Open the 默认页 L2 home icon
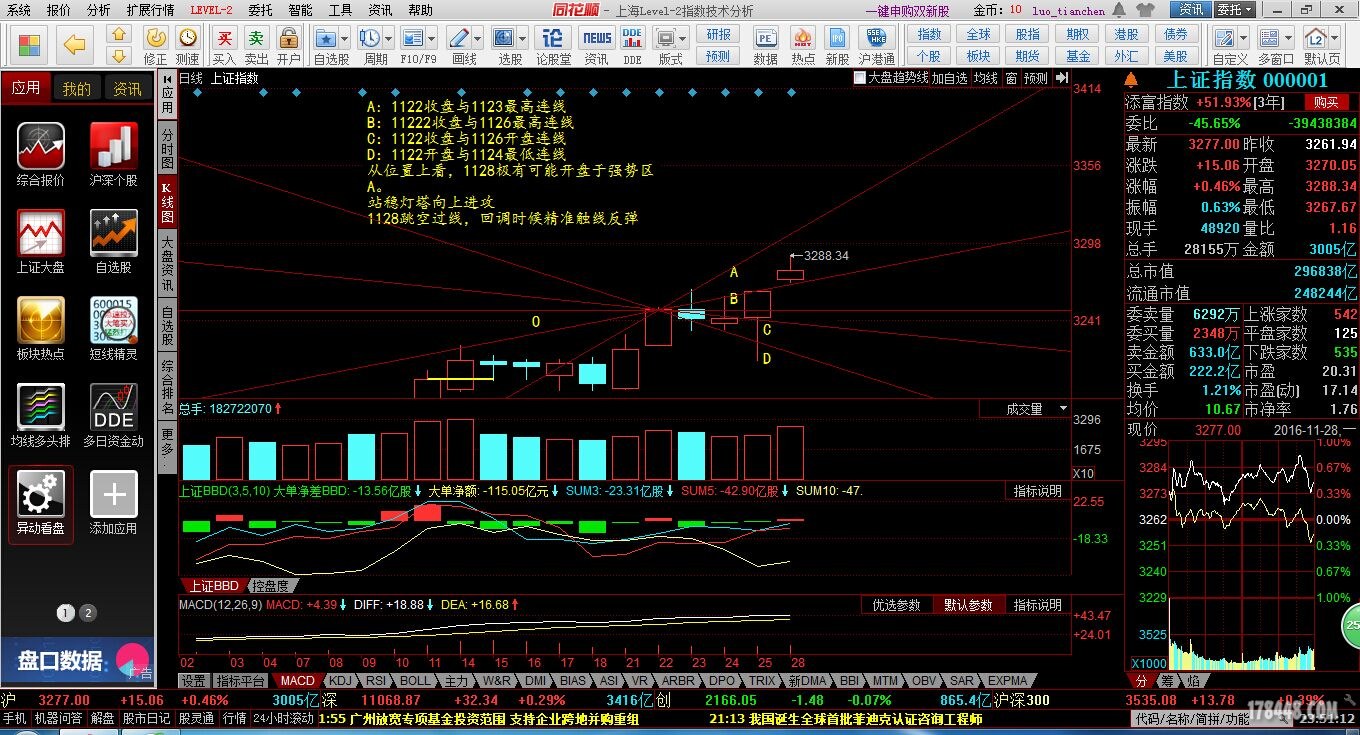The width and height of the screenshot is (1360, 735). 1316,37
